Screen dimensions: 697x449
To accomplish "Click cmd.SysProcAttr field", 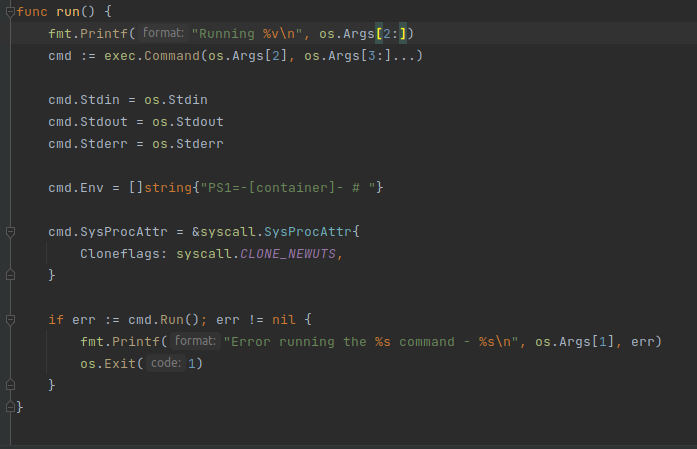I will [x=108, y=232].
